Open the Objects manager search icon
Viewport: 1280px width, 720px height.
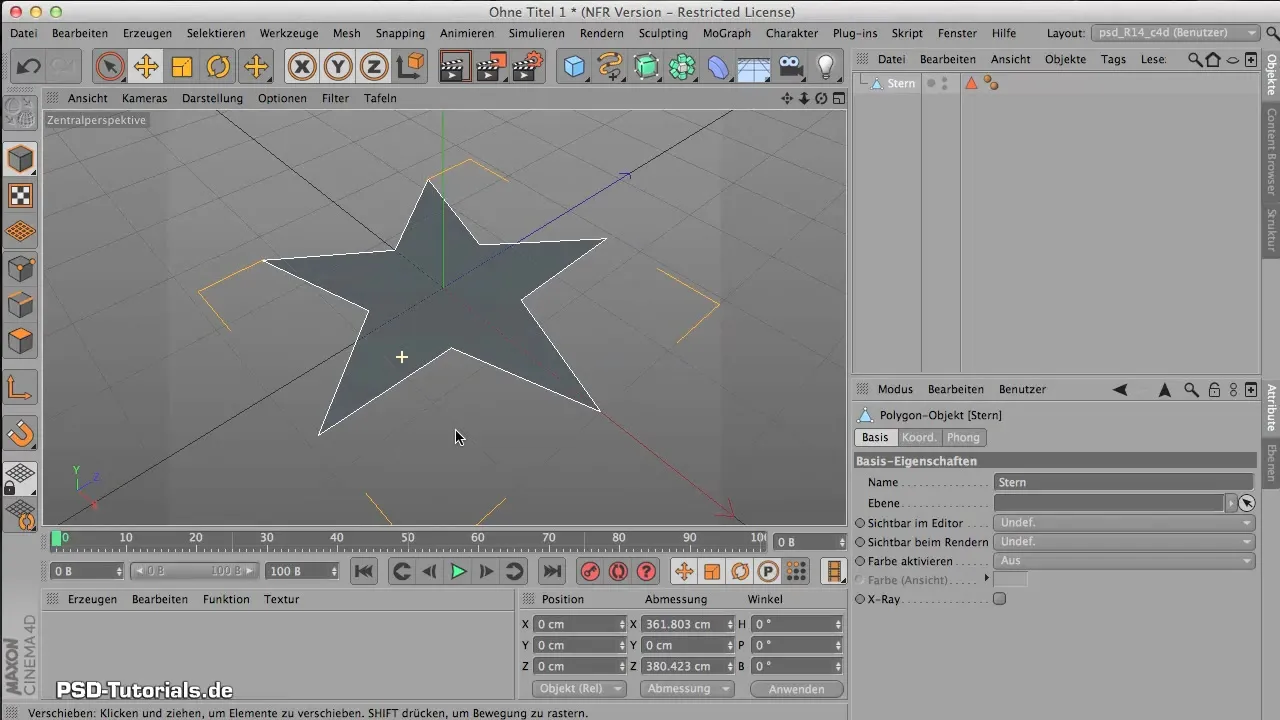click(x=1195, y=60)
